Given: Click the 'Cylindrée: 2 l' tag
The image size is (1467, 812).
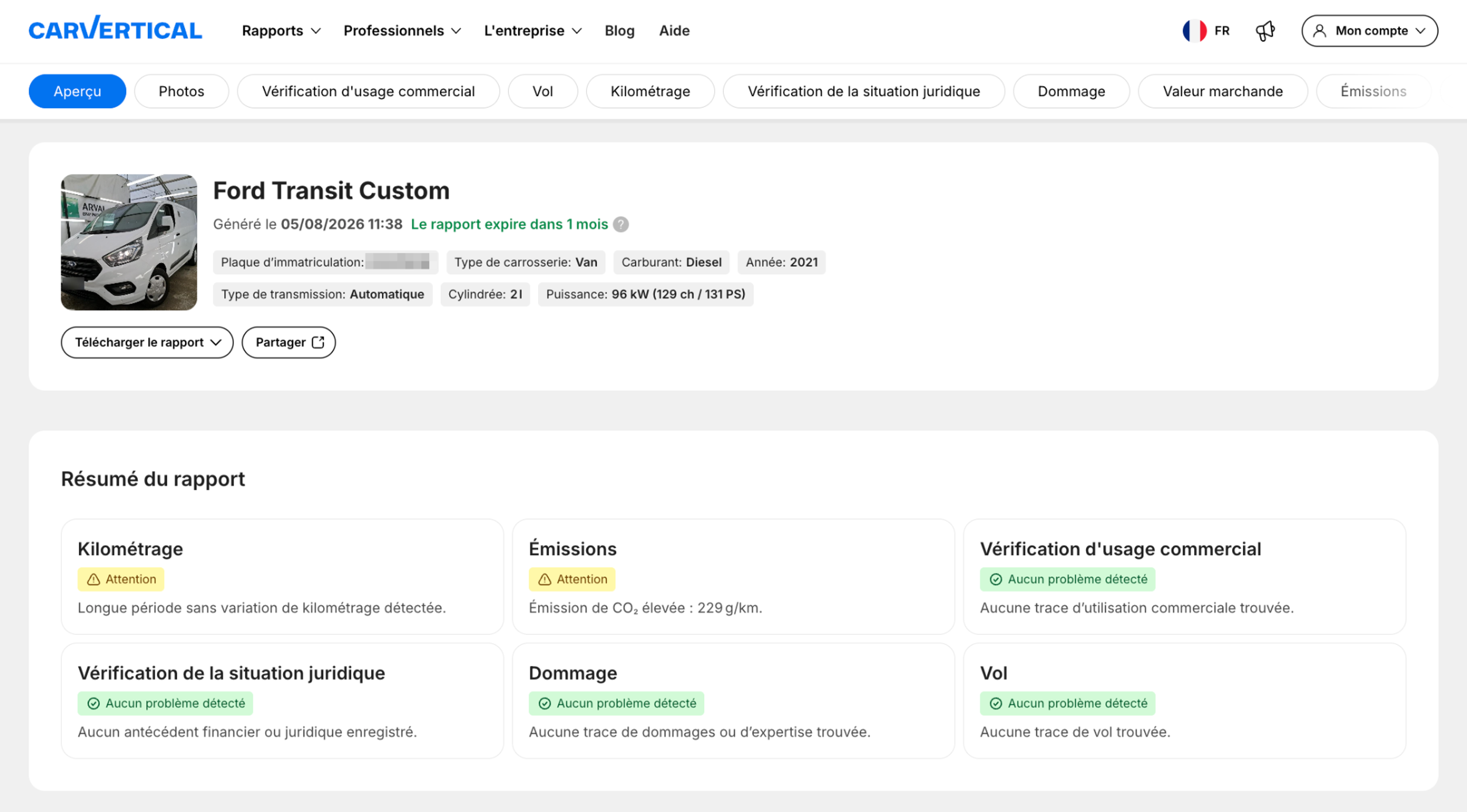Looking at the screenshot, I should [x=485, y=294].
